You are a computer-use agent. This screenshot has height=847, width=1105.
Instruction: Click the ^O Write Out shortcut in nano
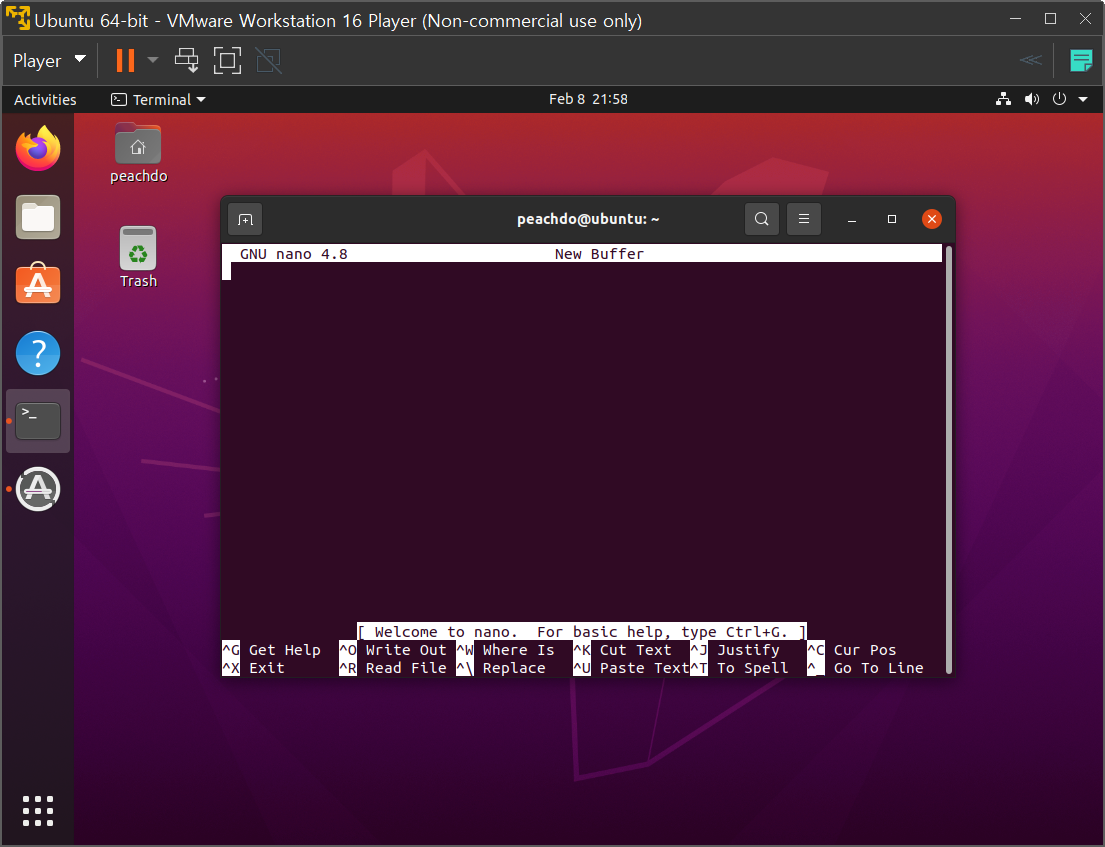click(x=393, y=650)
